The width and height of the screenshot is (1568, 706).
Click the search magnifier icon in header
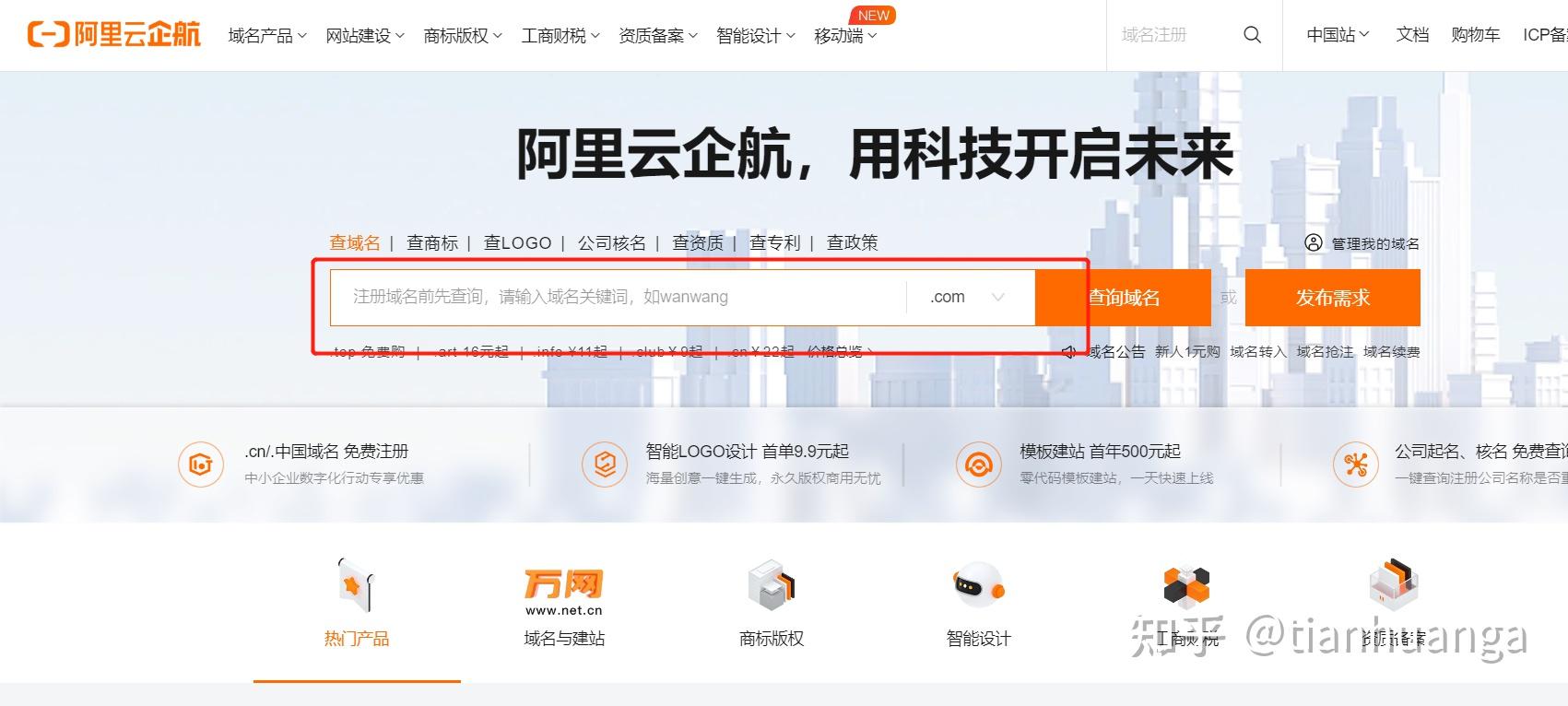1251,35
